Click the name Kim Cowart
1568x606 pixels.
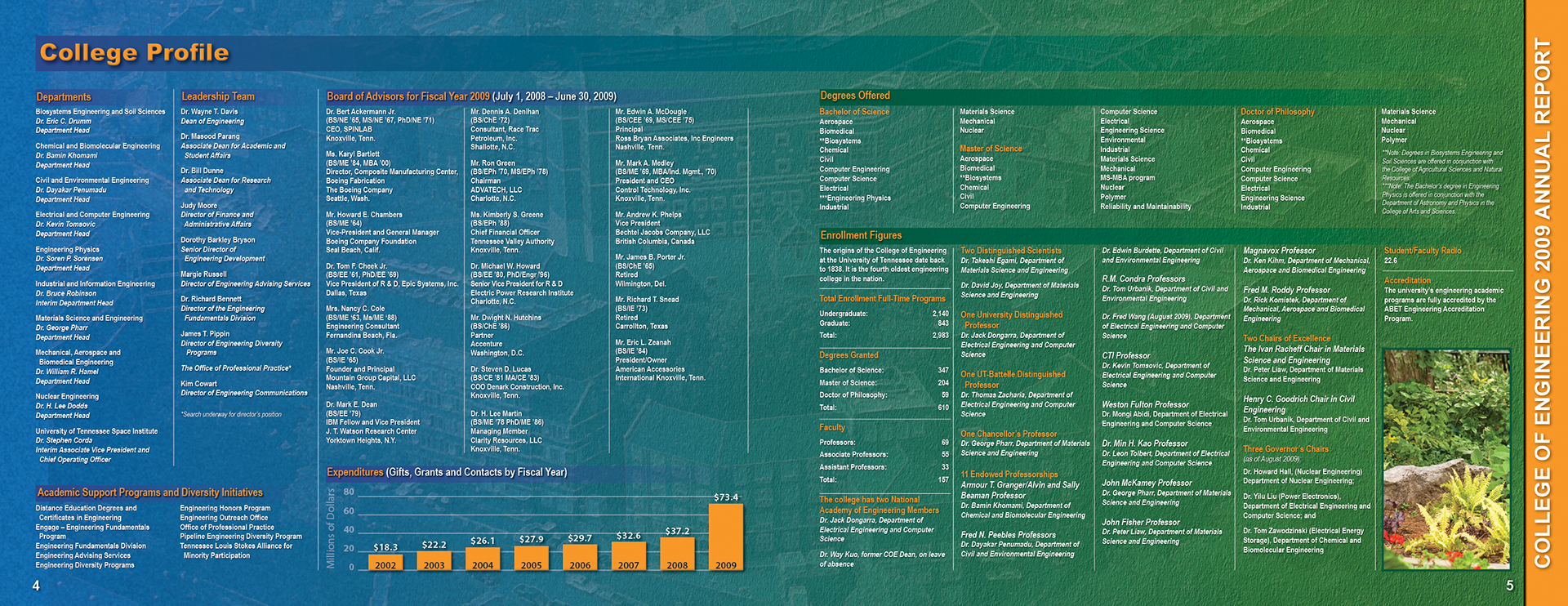[x=198, y=384]
